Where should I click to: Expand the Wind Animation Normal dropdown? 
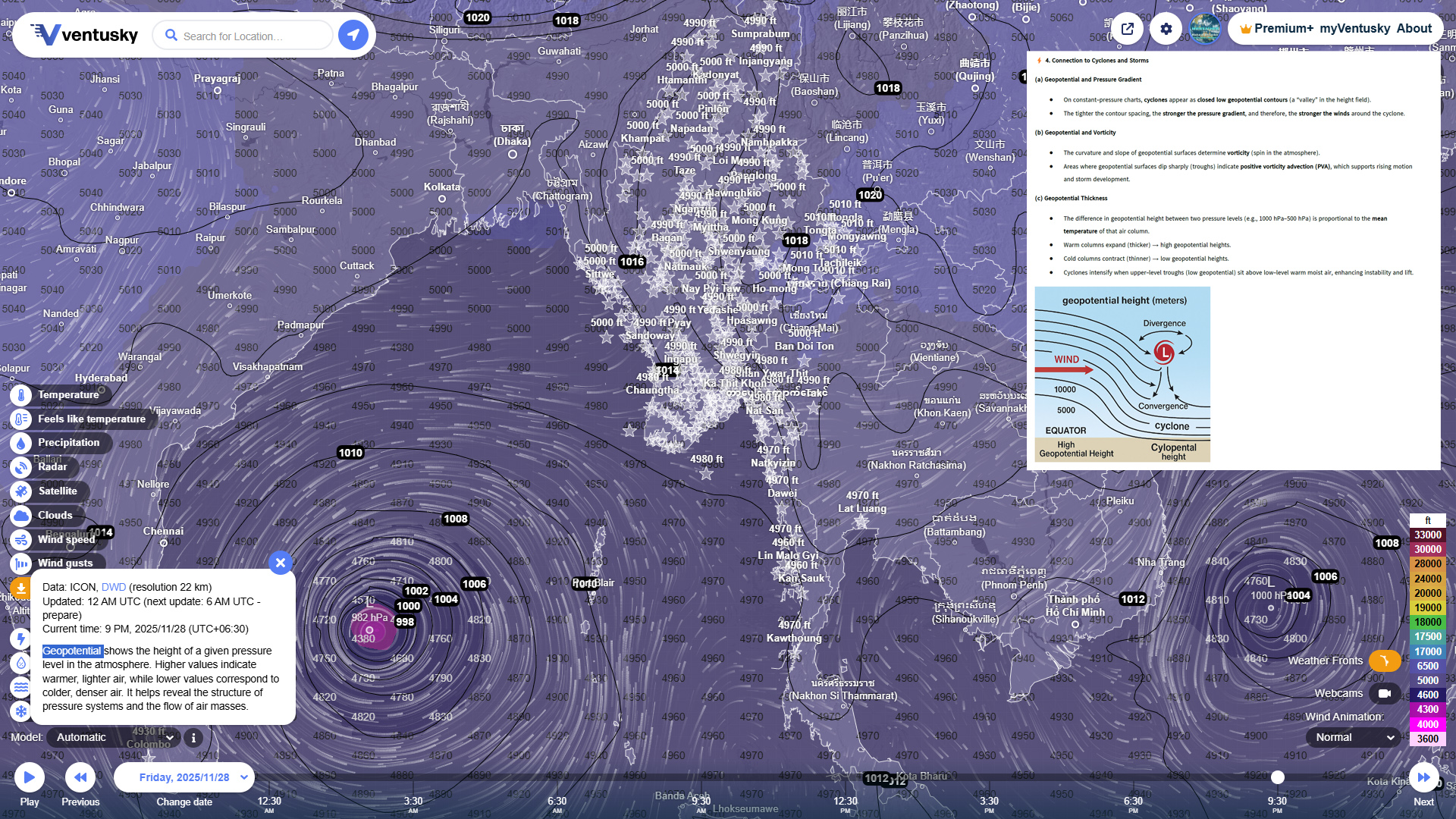tap(1354, 737)
